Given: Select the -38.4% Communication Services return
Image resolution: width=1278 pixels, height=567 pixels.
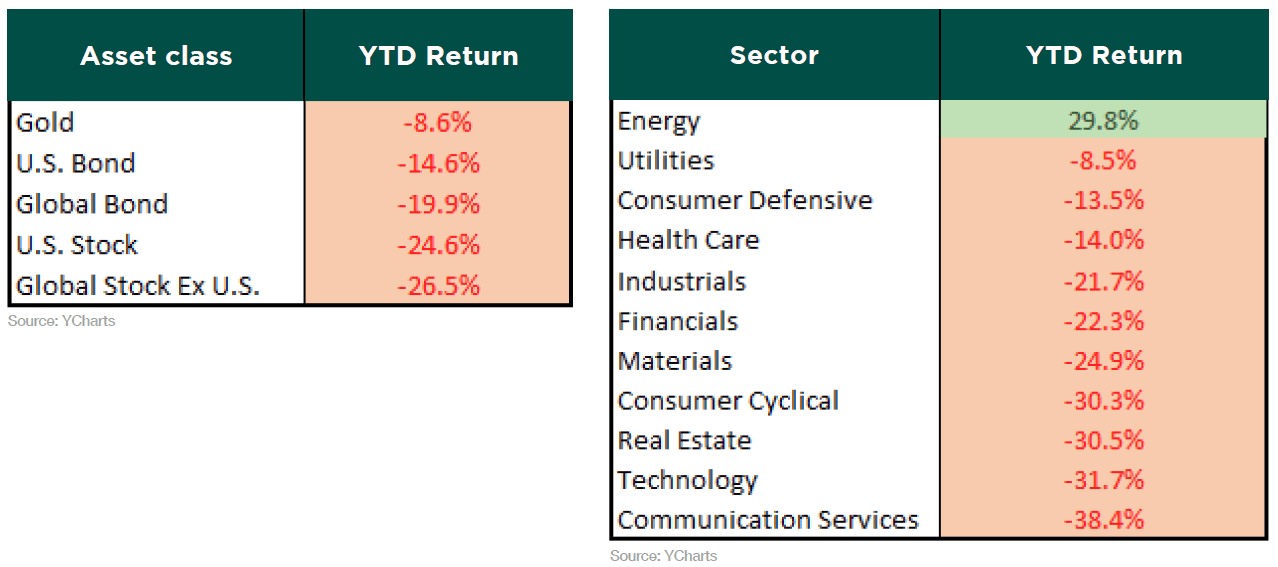Looking at the screenshot, I should coord(1104,520).
